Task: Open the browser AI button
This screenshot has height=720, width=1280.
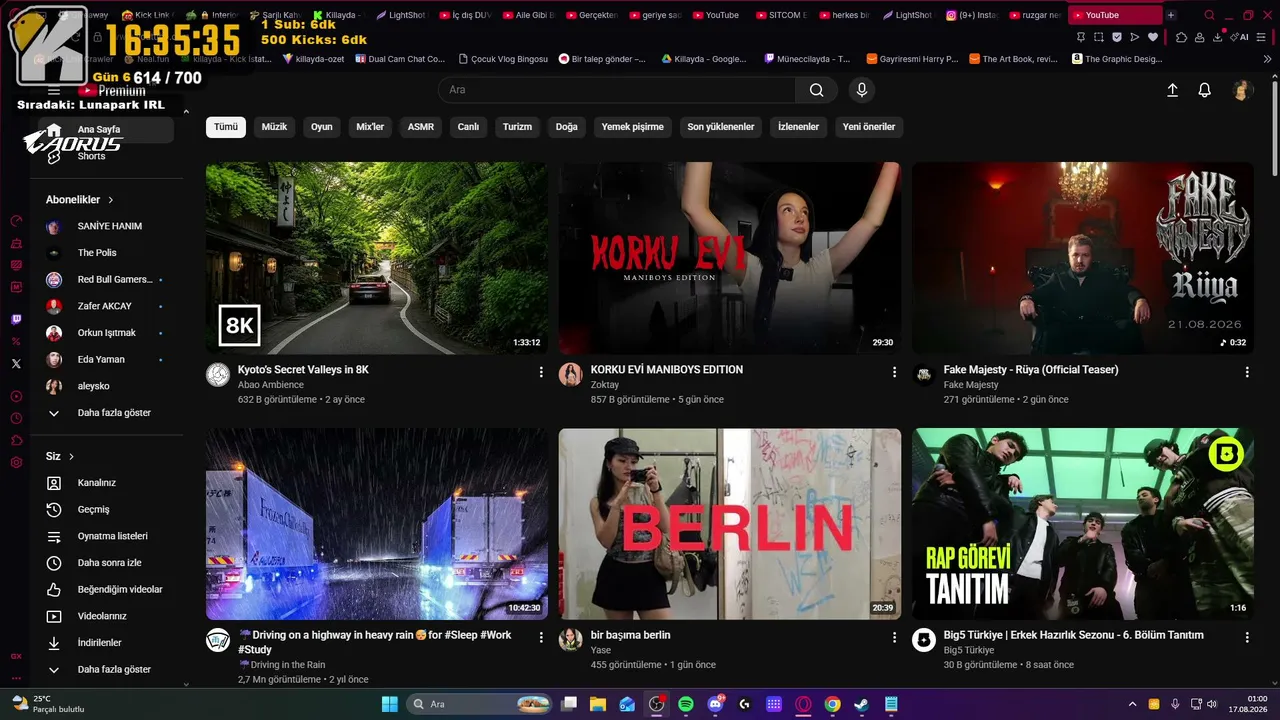Action: (x=1241, y=37)
